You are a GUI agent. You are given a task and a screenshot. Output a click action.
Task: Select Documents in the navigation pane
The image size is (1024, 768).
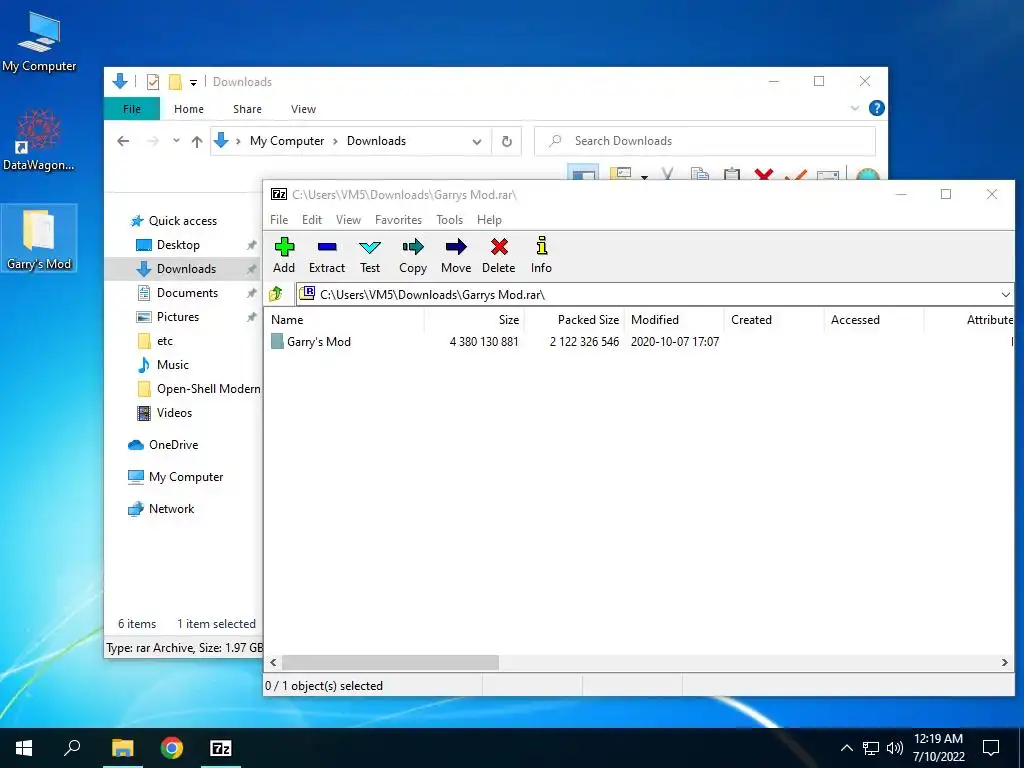tap(187, 293)
